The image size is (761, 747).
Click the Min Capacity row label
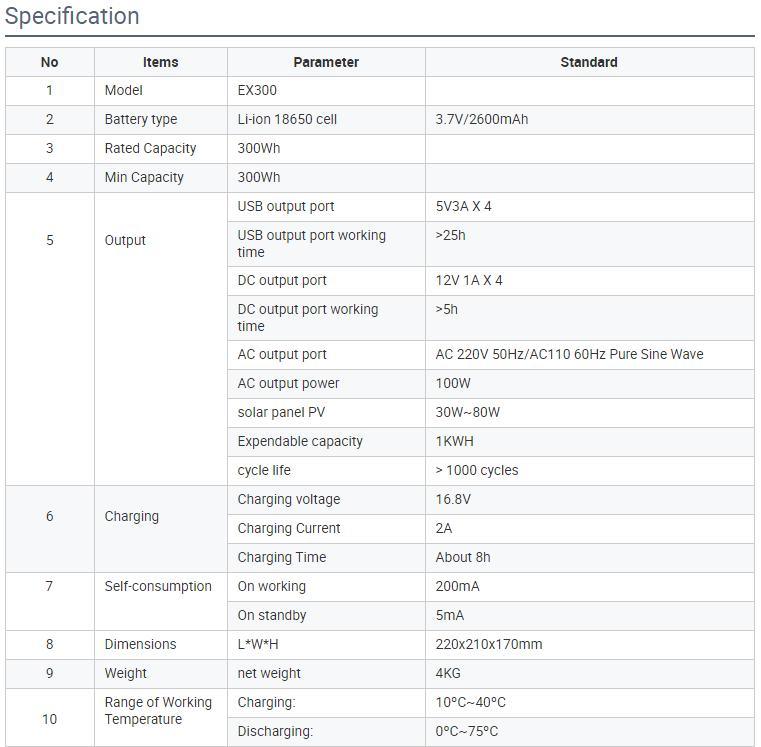tap(144, 177)
